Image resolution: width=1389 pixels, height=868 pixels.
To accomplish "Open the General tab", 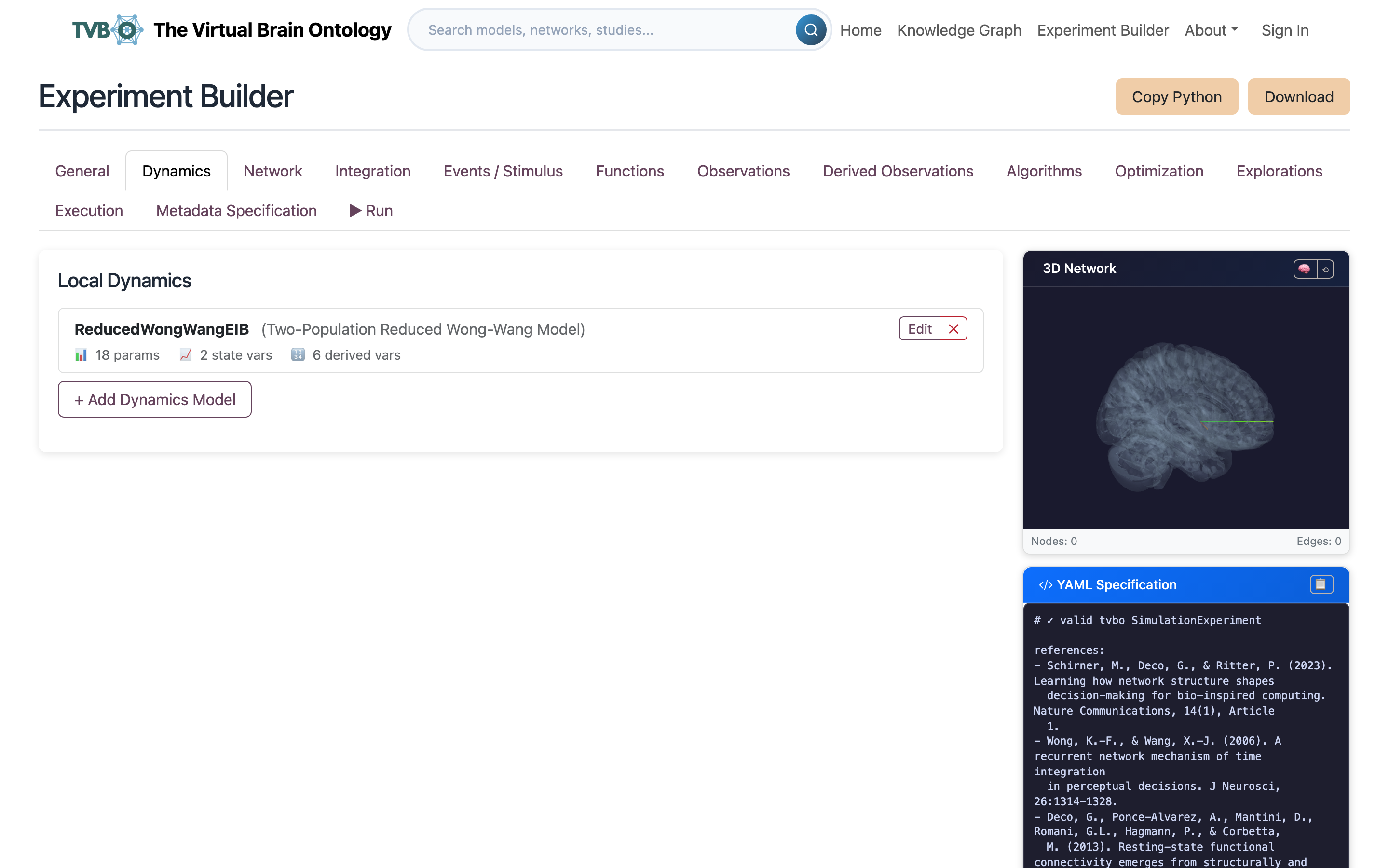I will [x=82, y=171].
